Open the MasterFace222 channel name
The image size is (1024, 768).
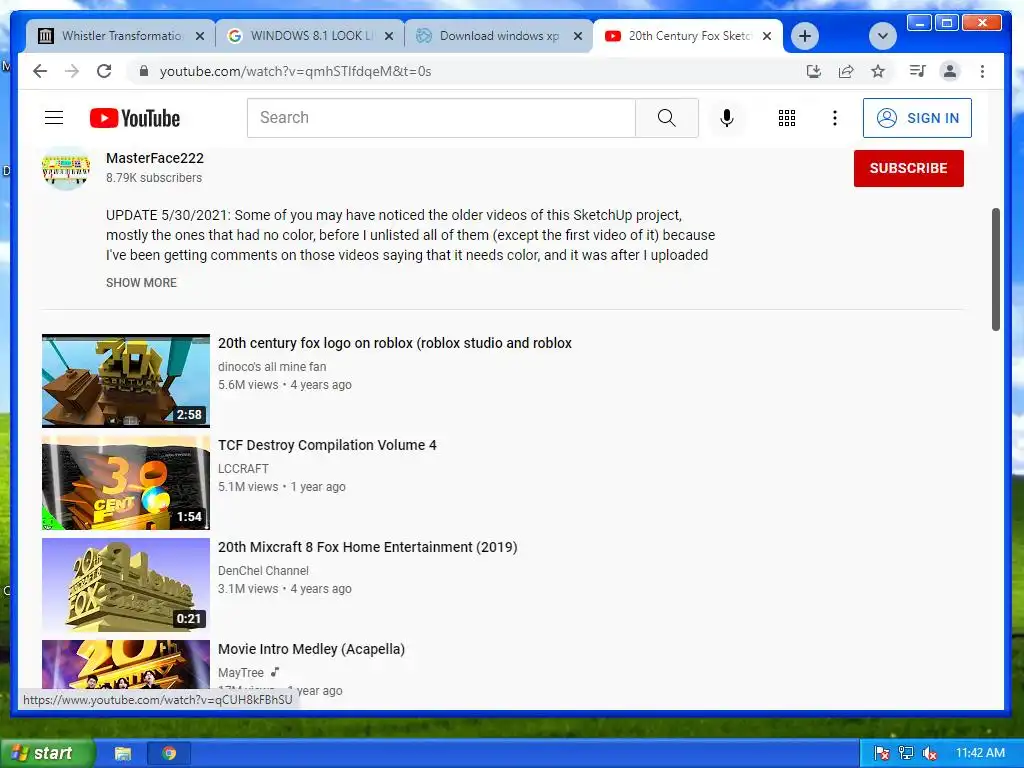pyautogui.click(x=155, y=158)
